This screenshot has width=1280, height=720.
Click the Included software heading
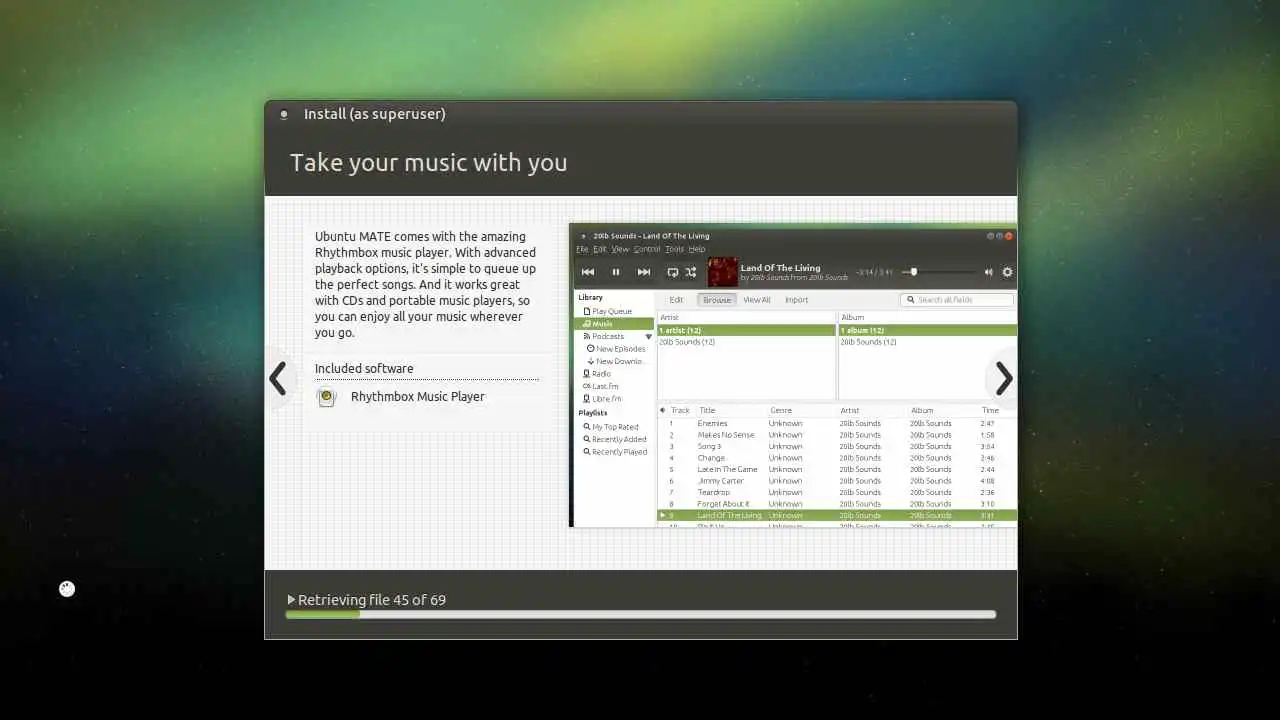[364, 368]
